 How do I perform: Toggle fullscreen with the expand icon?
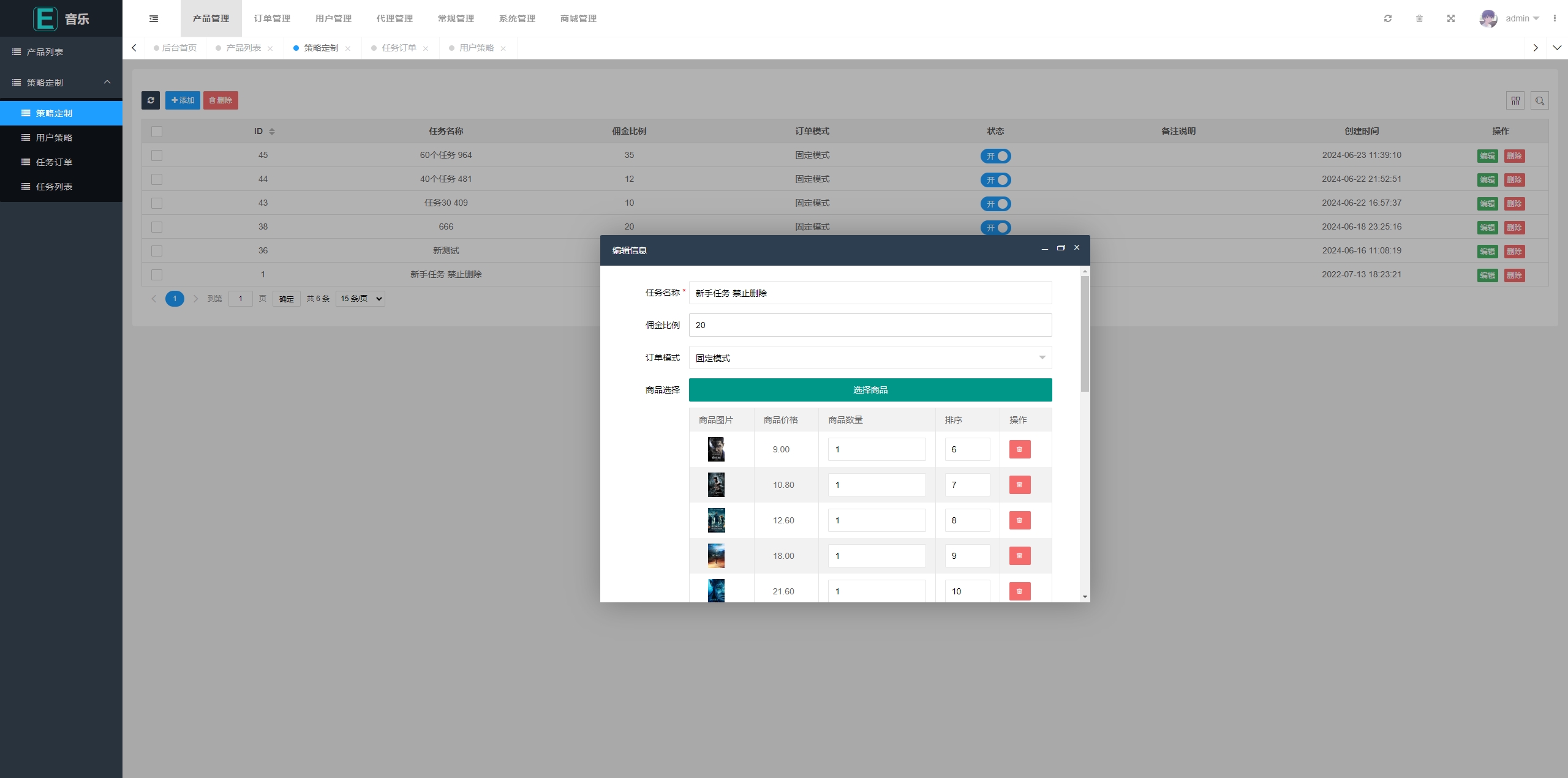pos(1451,18)
